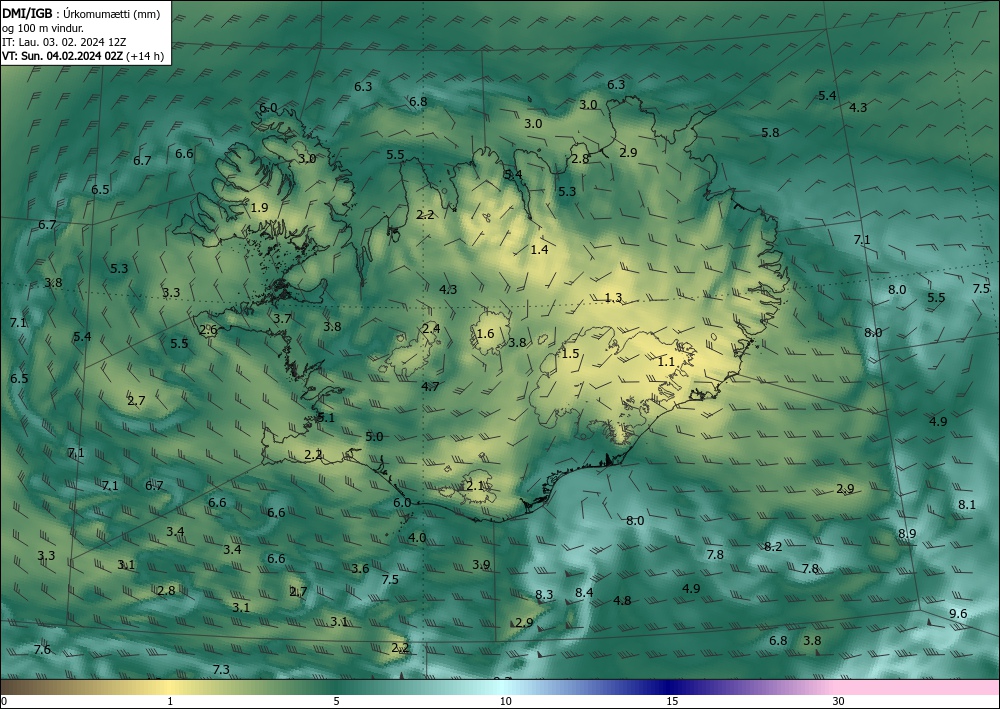This screenshot has height=709, width=1000.
Task: Click the 7.6 value in the southwest corner
Action: pos(42,649)
